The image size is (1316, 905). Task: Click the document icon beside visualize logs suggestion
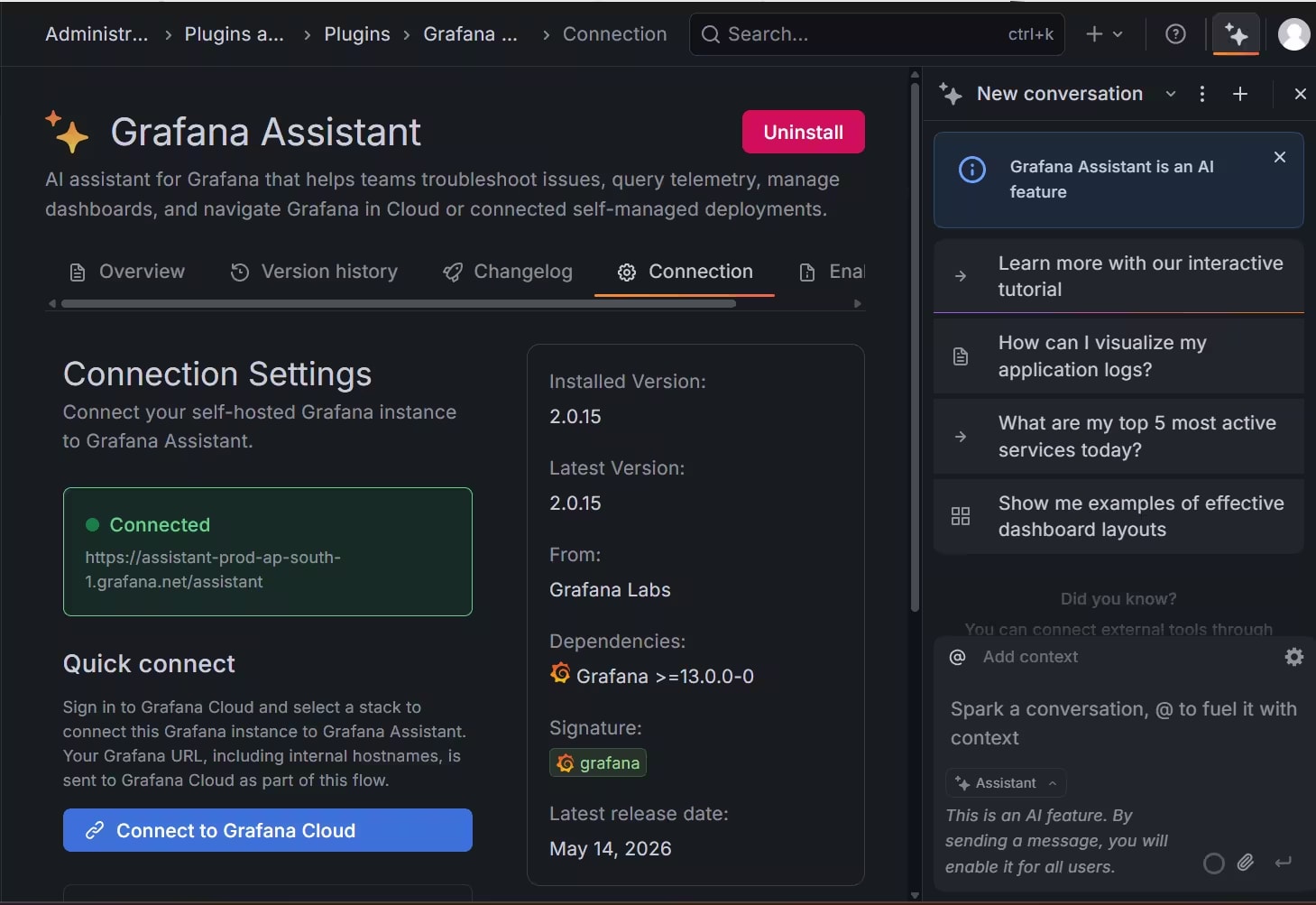(x=961, y=356)
